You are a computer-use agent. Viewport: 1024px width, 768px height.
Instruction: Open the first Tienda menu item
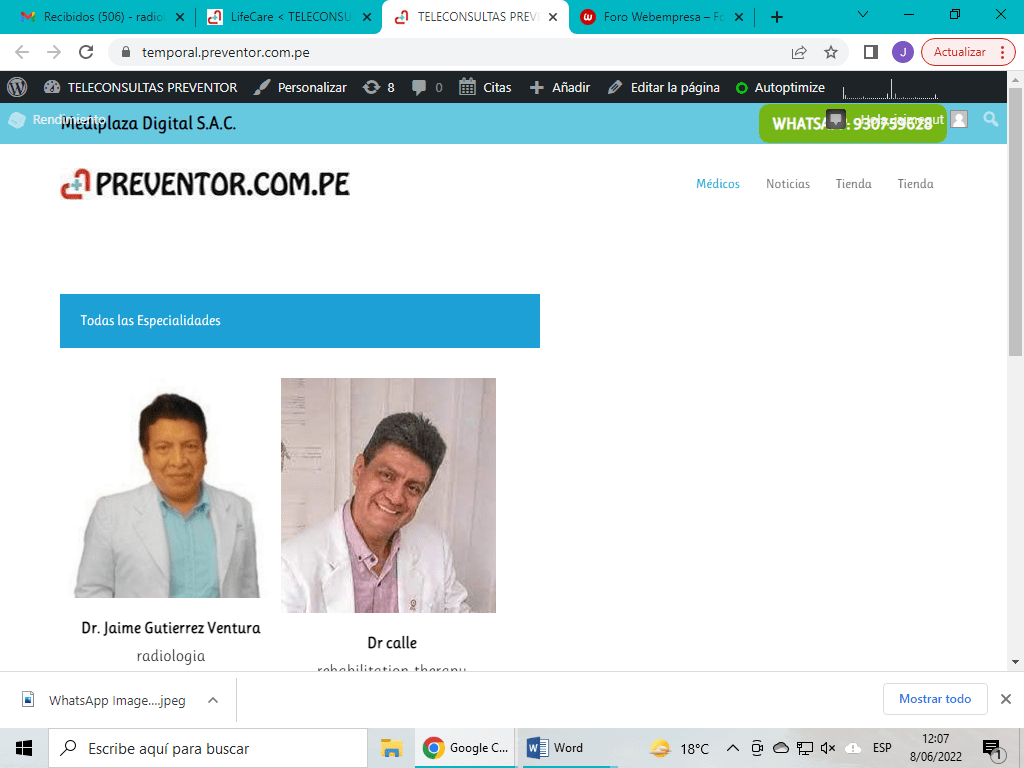[x=854, y=184]
